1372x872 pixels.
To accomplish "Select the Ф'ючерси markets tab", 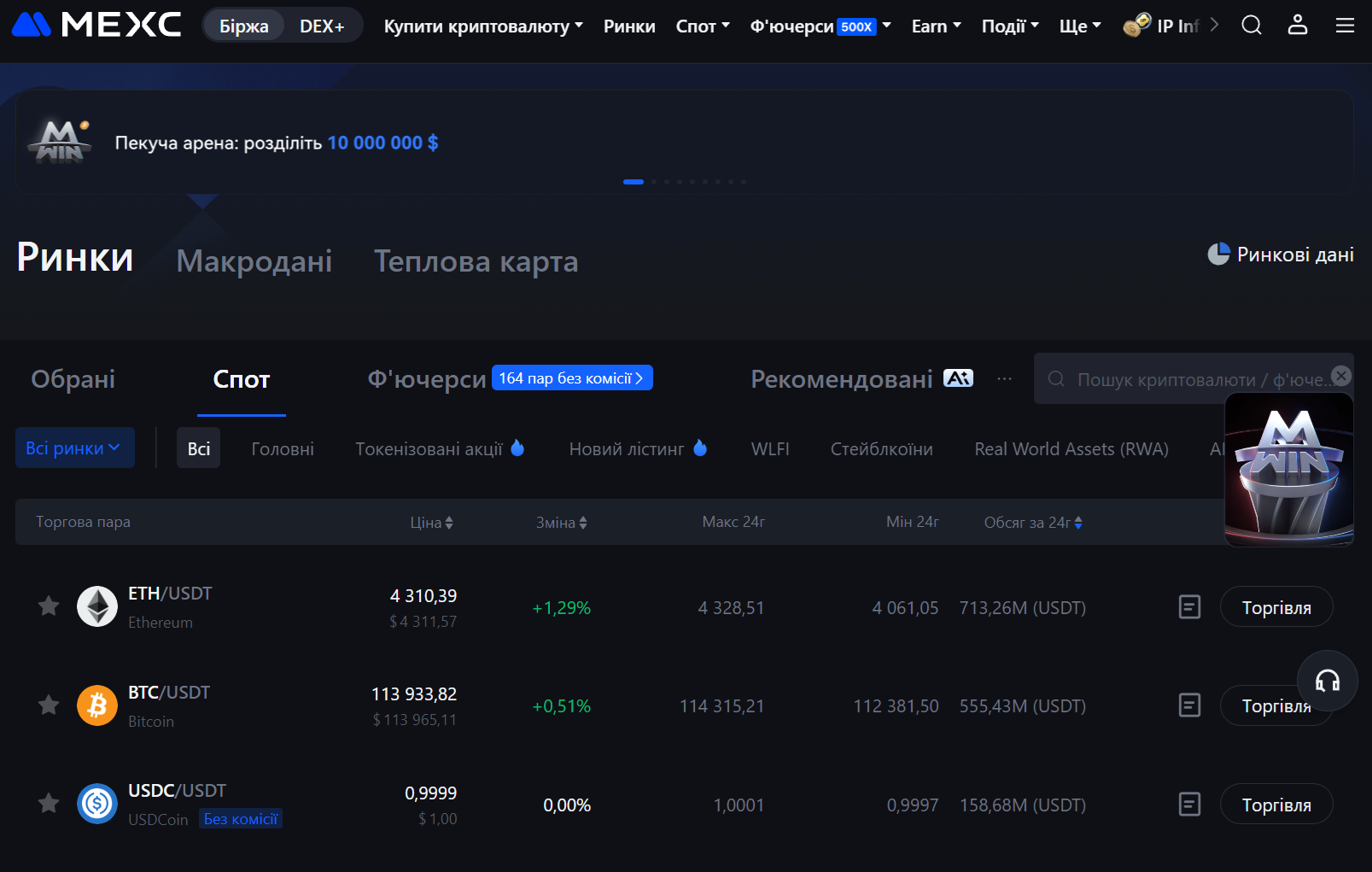I will [x=427, y=378].
